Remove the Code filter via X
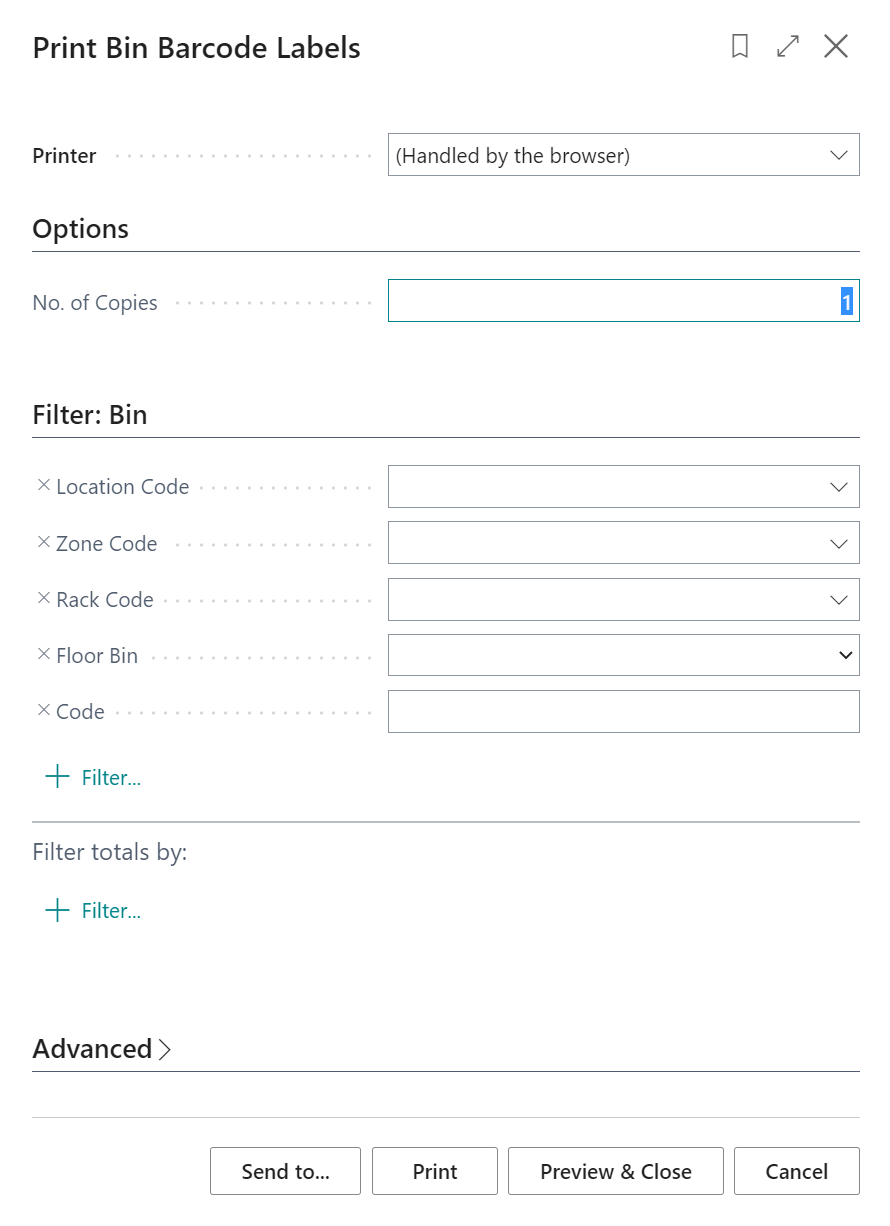 click(43, 710)
